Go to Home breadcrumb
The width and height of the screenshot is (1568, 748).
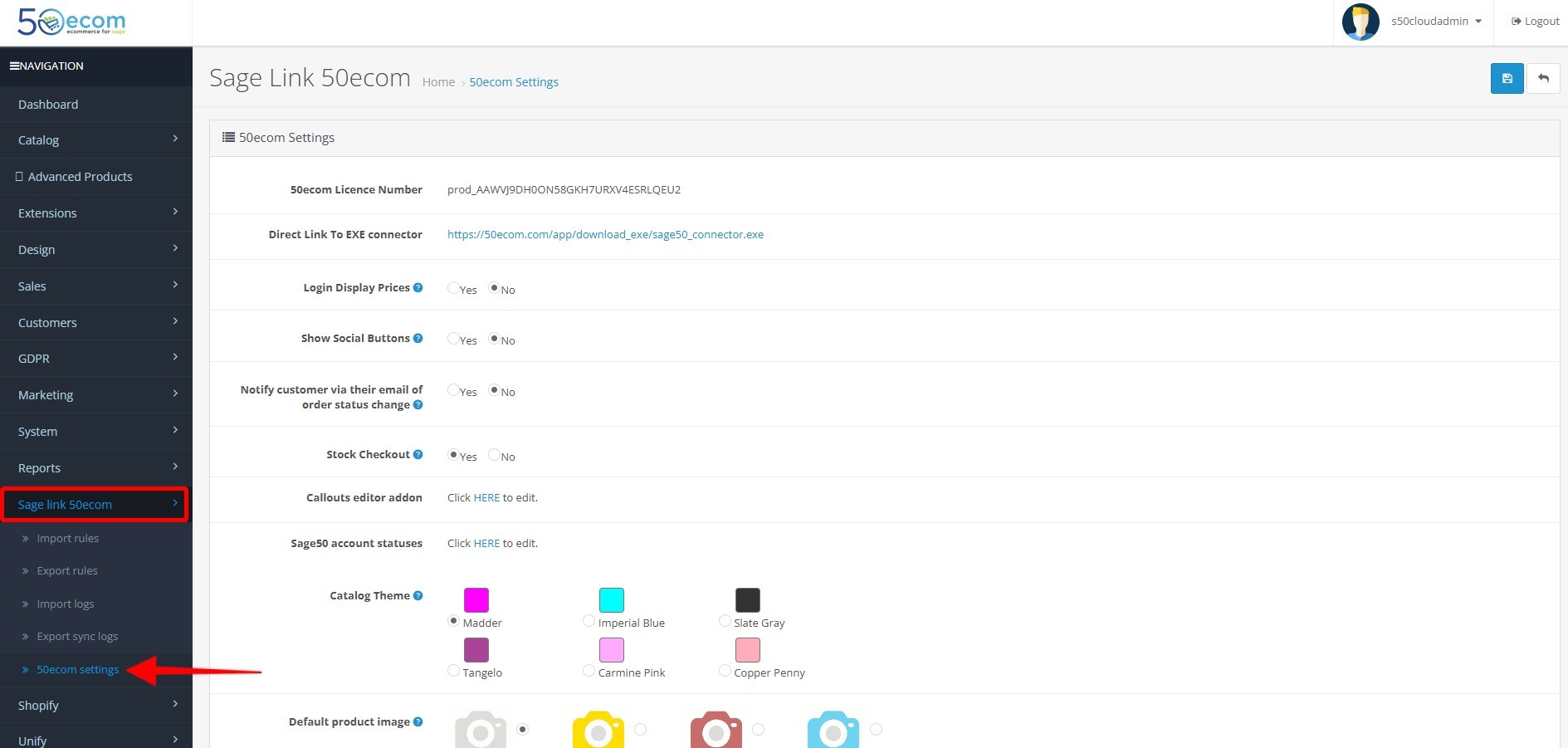[438, 82]
